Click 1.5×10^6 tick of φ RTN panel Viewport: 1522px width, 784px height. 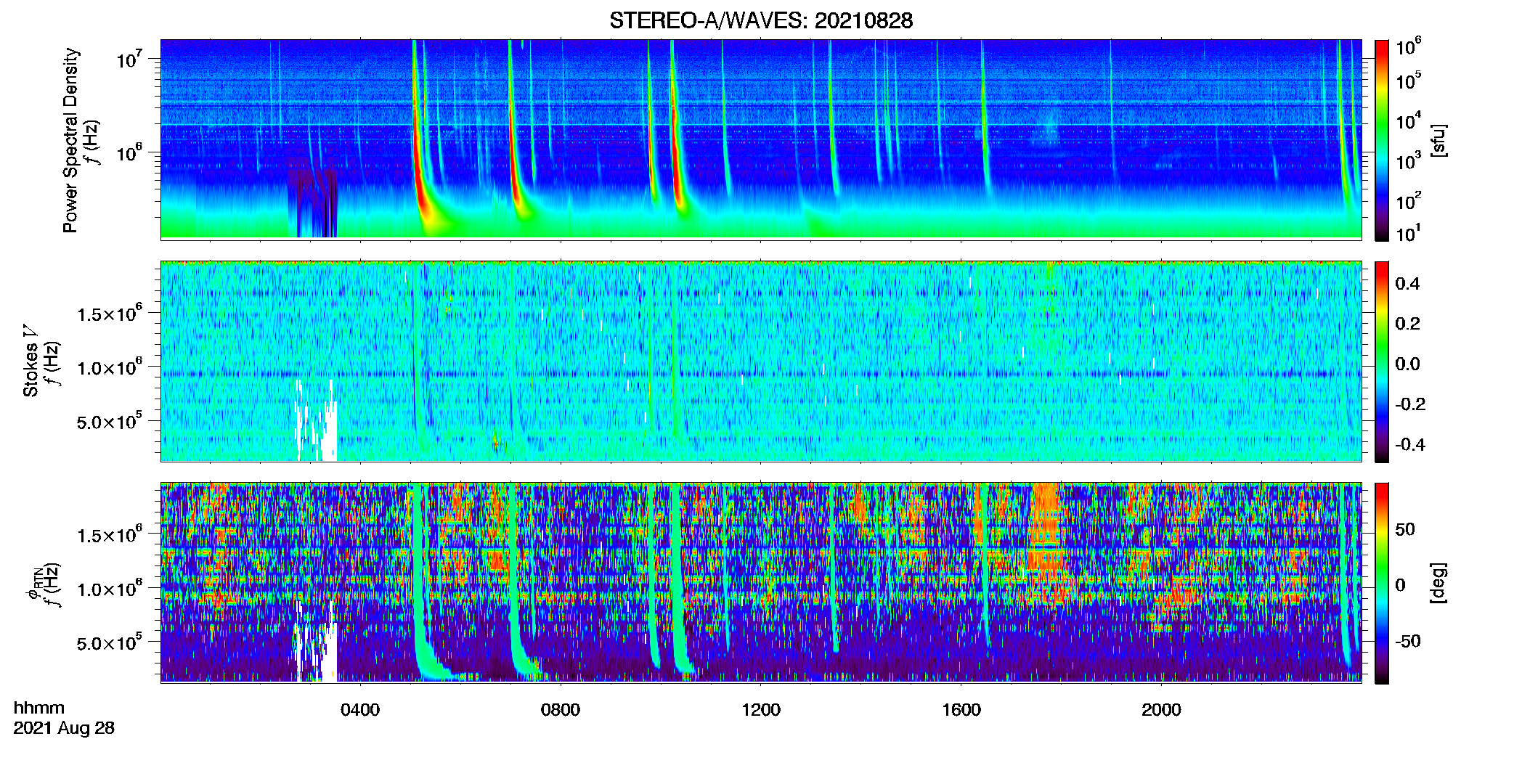pyautogui.click(x=110, y=534)
